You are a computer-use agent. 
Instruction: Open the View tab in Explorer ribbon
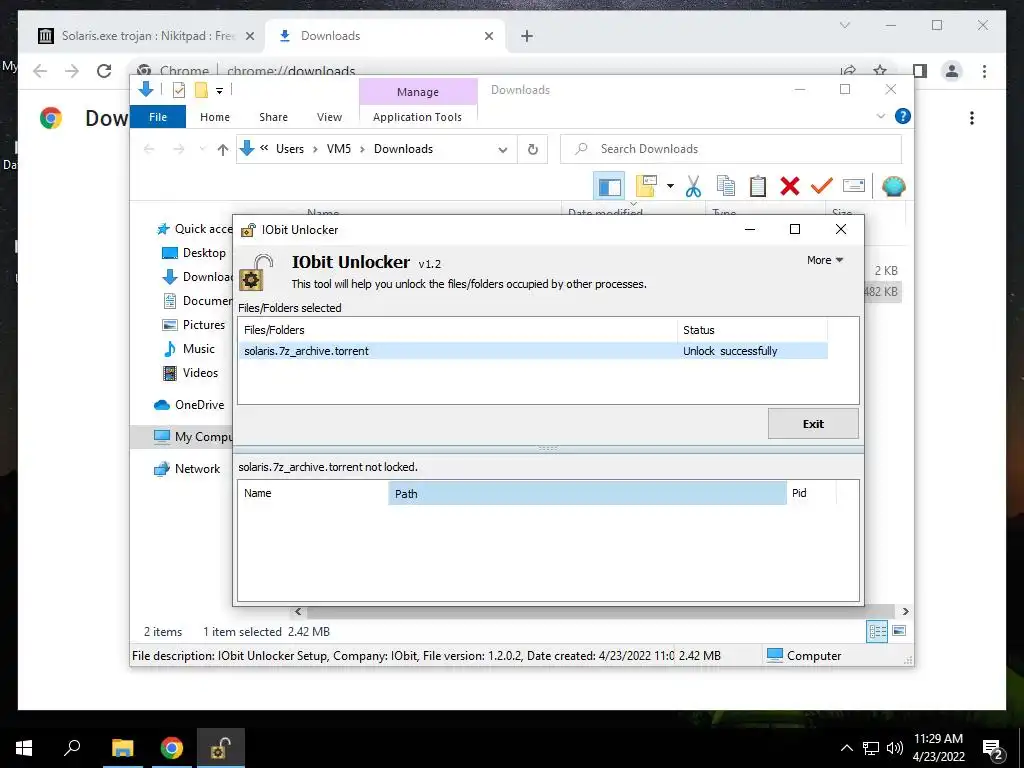[x=329, y=117]
